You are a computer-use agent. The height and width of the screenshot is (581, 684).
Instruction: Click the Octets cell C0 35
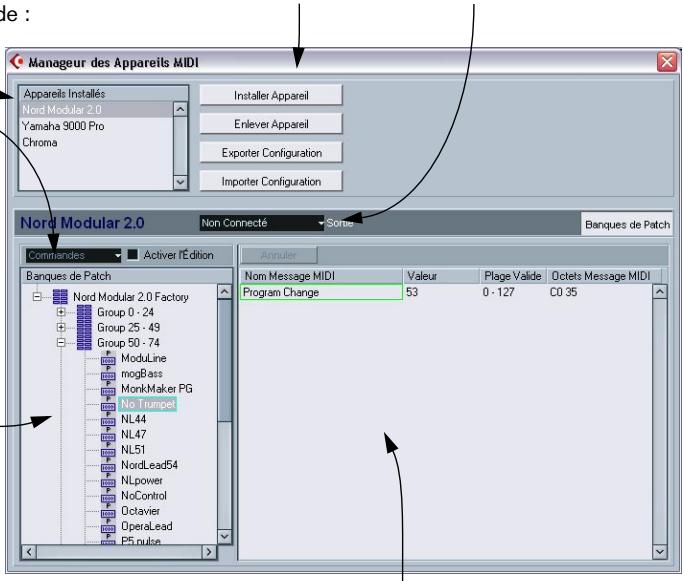pos(600,292)
